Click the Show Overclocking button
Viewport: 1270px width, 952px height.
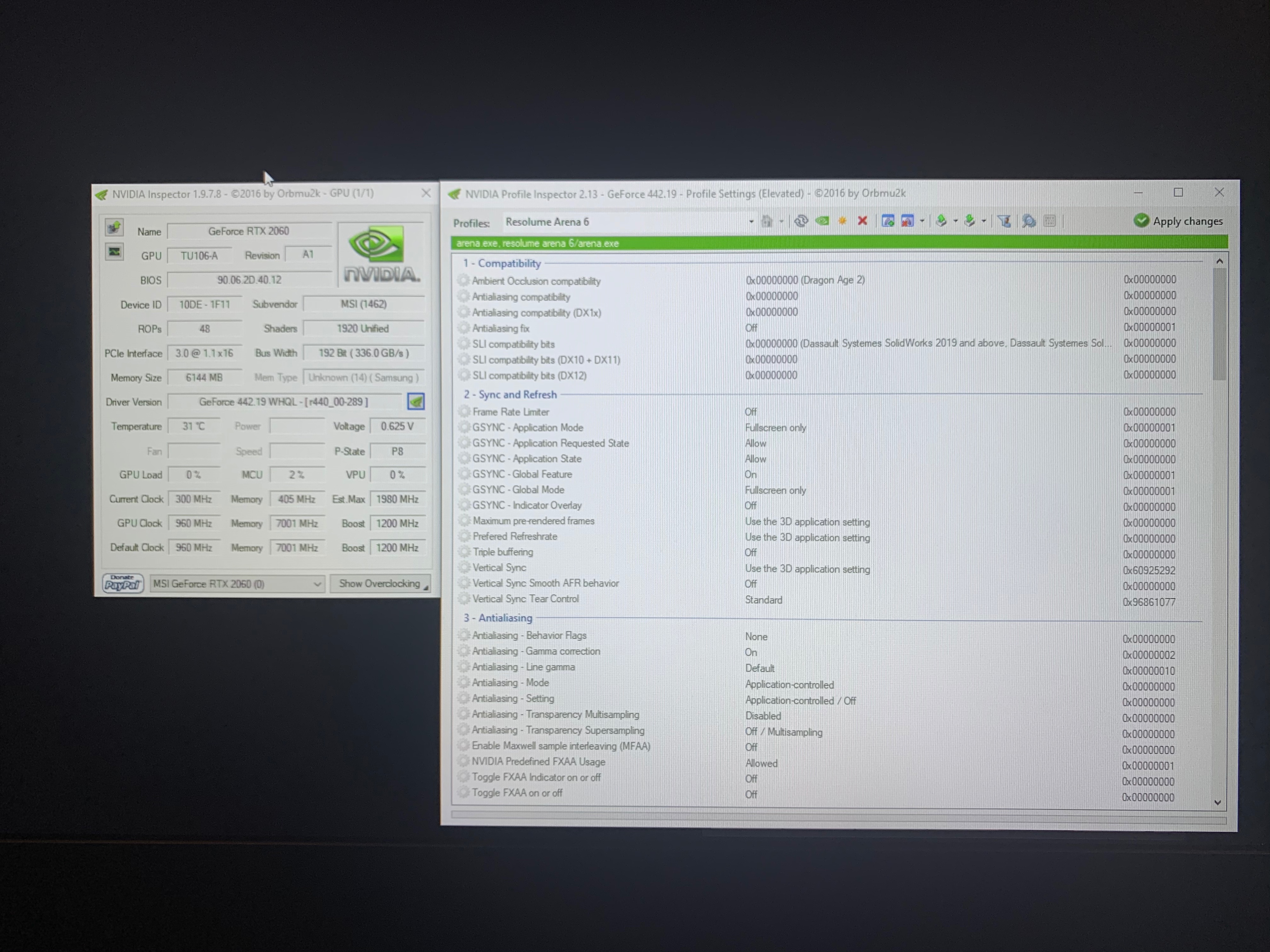380,584
